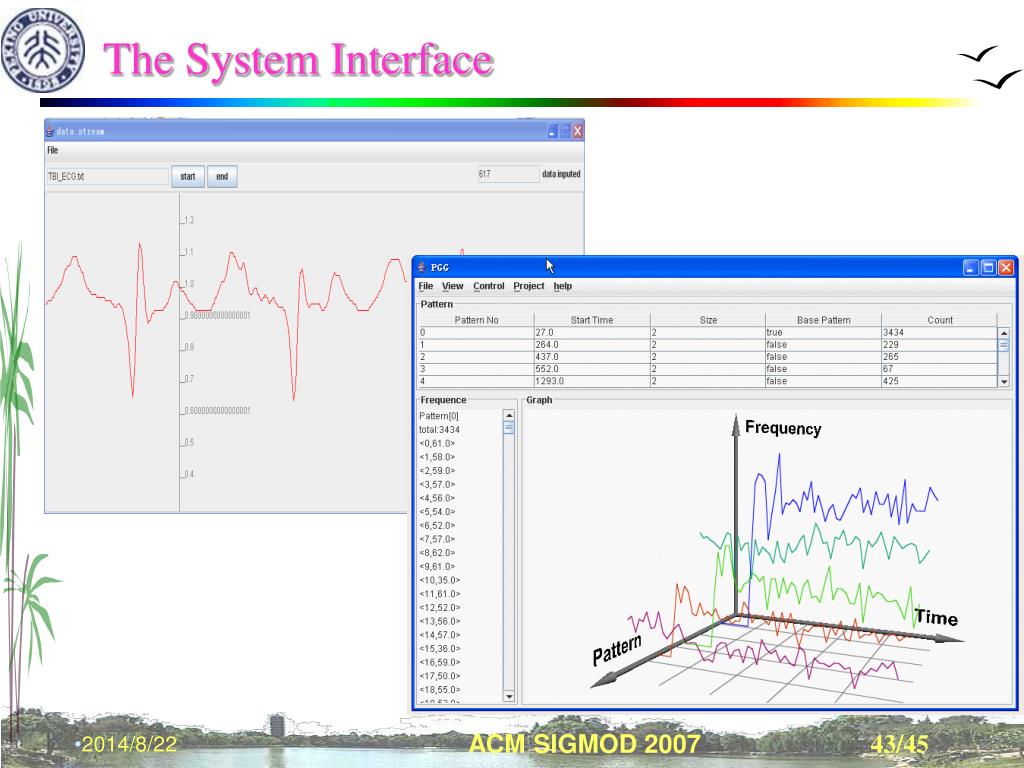The height and width of the screenshot is (768, 1024).
Task: Click the Count cell 425
Action: tap(940, 381)
